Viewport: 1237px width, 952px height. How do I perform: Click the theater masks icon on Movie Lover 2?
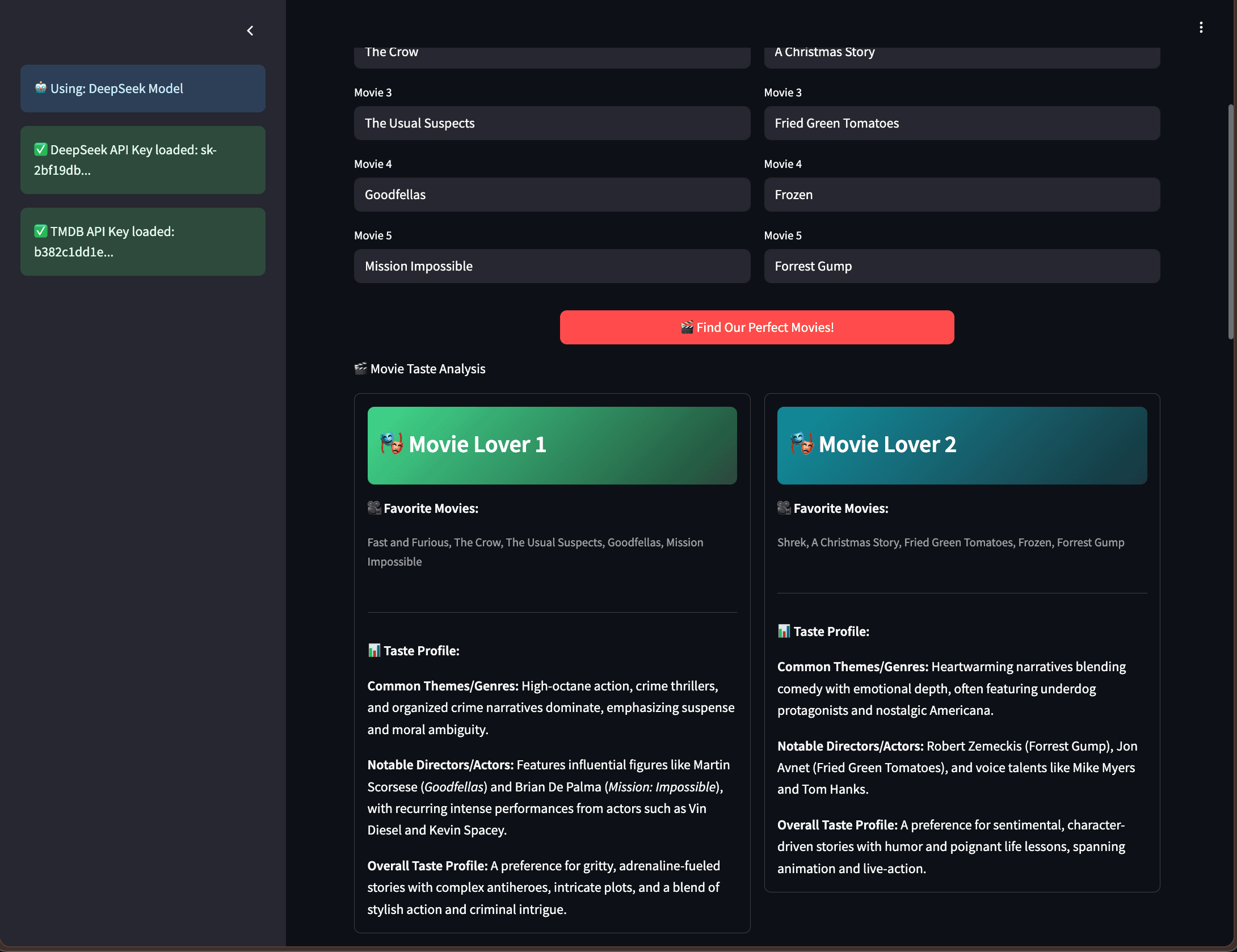click(801, 444)
